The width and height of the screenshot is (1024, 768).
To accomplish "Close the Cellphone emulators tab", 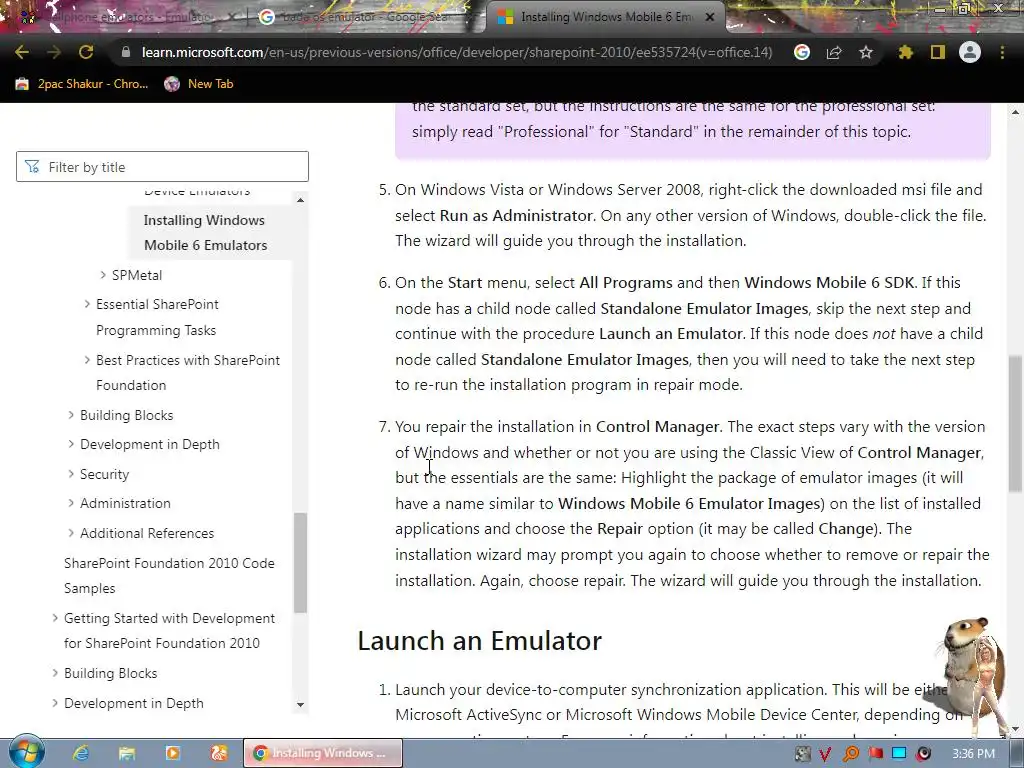I will [231, 17].
